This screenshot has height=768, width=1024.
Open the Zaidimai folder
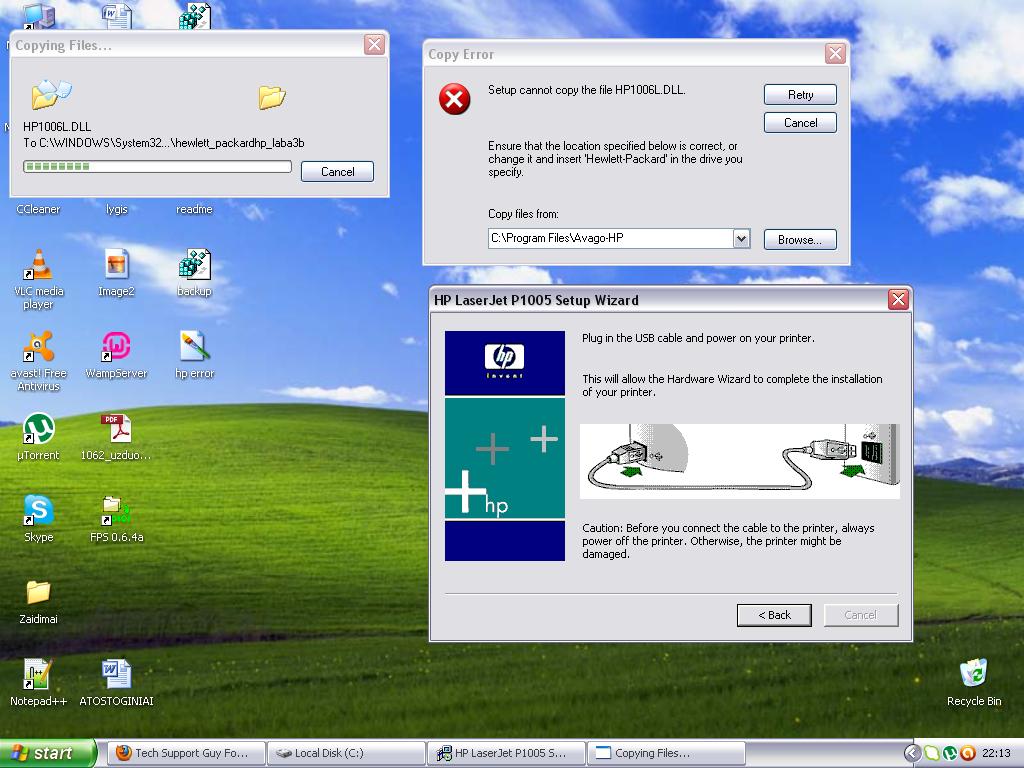(37, 592)
